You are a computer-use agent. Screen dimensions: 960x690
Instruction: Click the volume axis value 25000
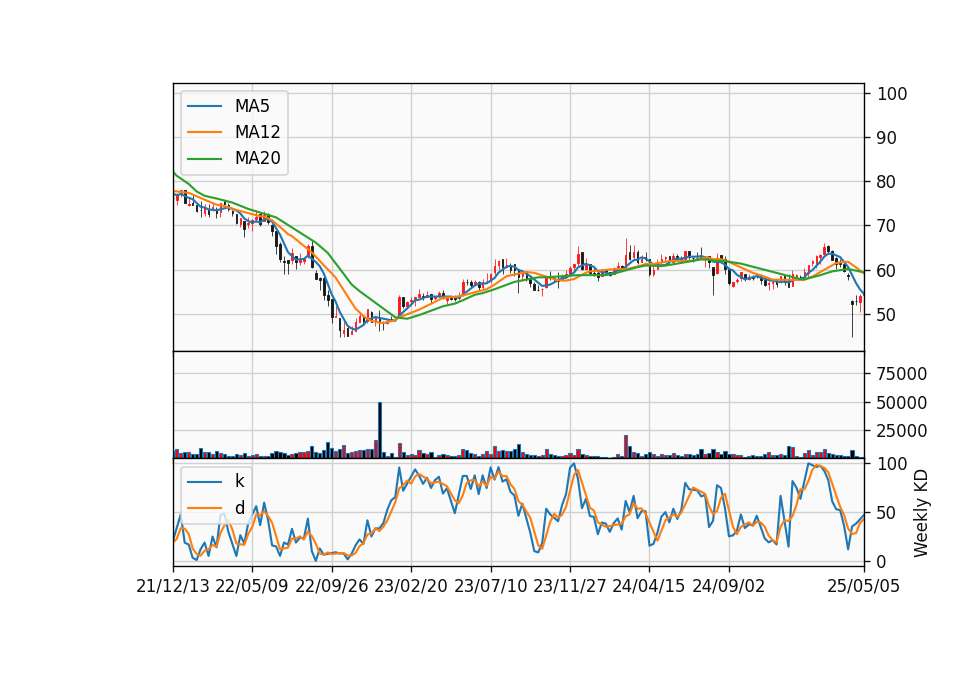click(x=902, y=431)
